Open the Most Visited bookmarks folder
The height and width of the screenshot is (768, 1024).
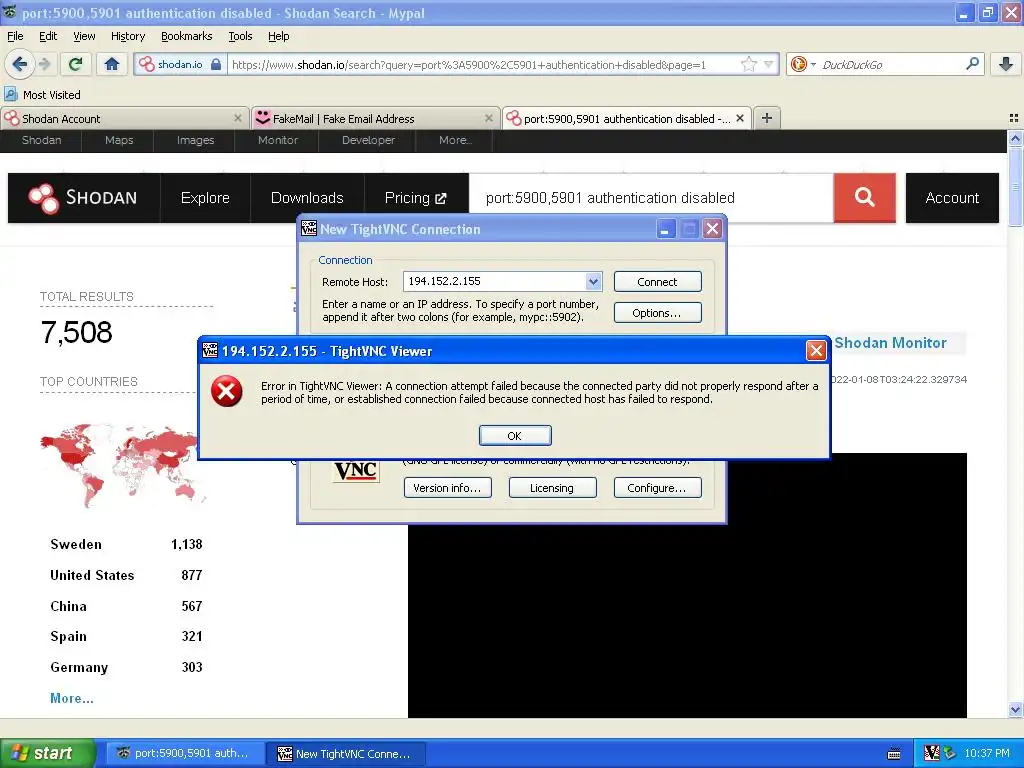coord(42,95)
